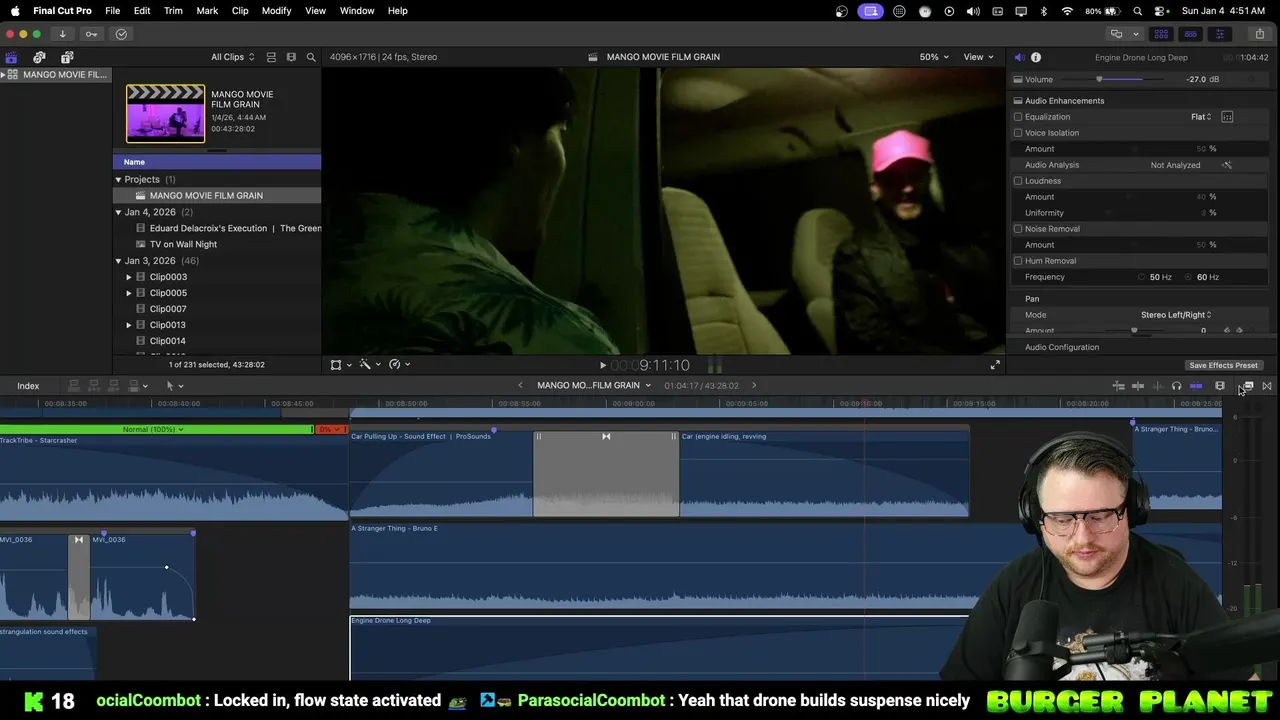Viewport: 1280px width, 720px height.
Task: Enter fullscreen viewer with arrows icon
Action: point(995,365)
